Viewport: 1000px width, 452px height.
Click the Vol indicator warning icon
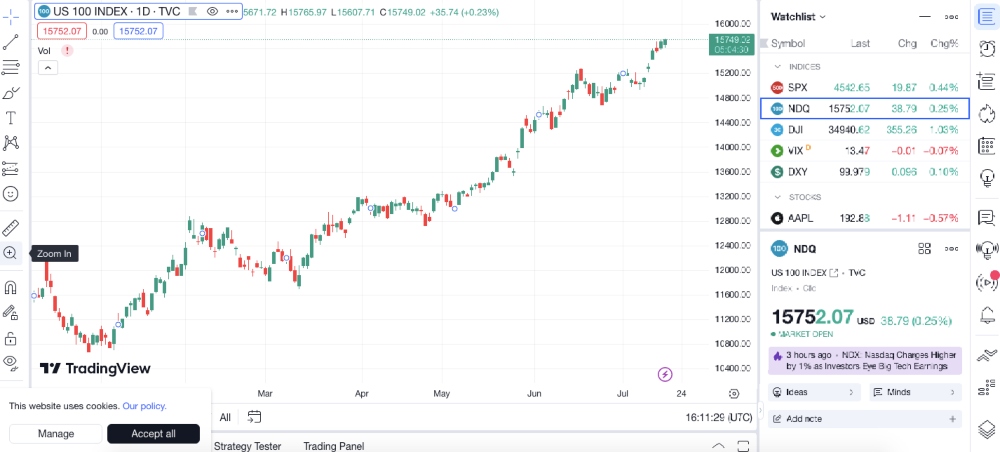67,50
